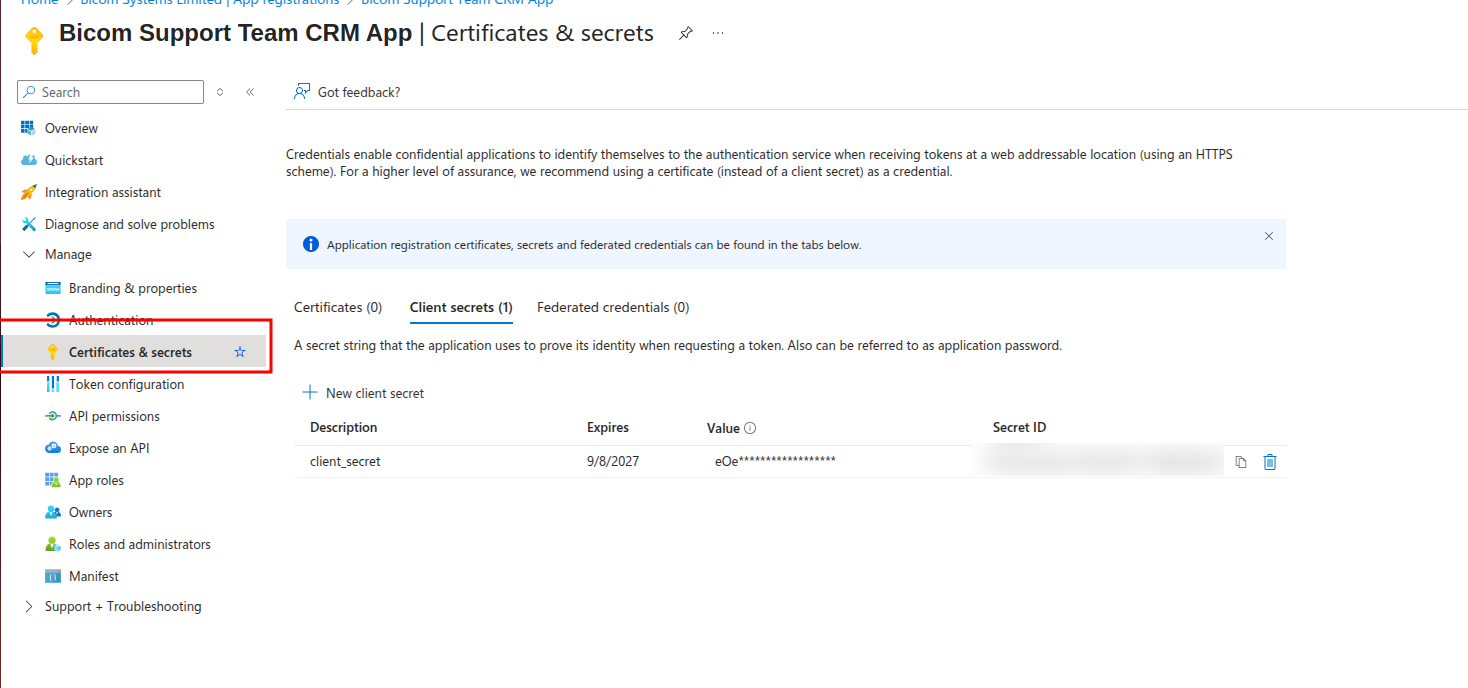1468x688 pixels.
Task: Open Token configuration page
Action: 126,384
